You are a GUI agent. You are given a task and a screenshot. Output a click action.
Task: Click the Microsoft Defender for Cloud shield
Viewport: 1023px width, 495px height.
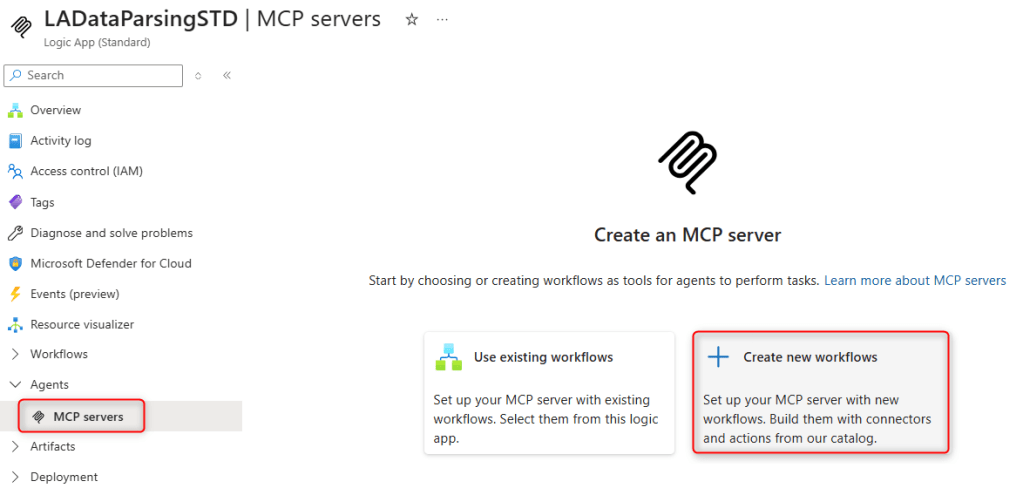[x=15, y=264]
